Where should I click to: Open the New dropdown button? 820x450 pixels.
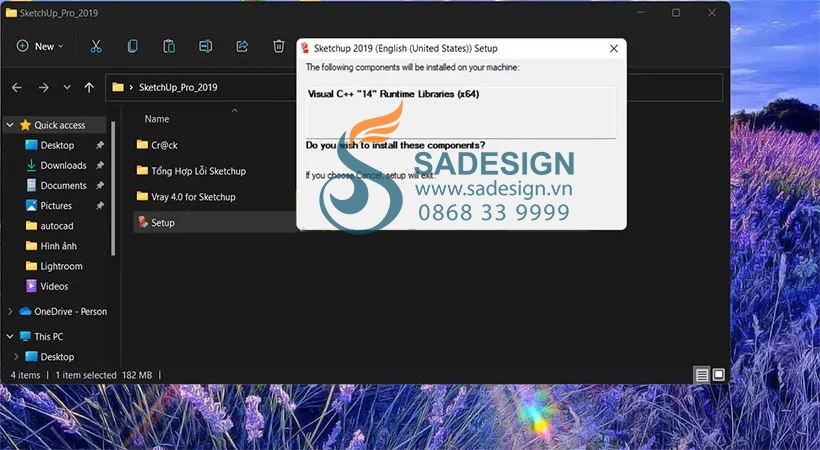[40, 47]
